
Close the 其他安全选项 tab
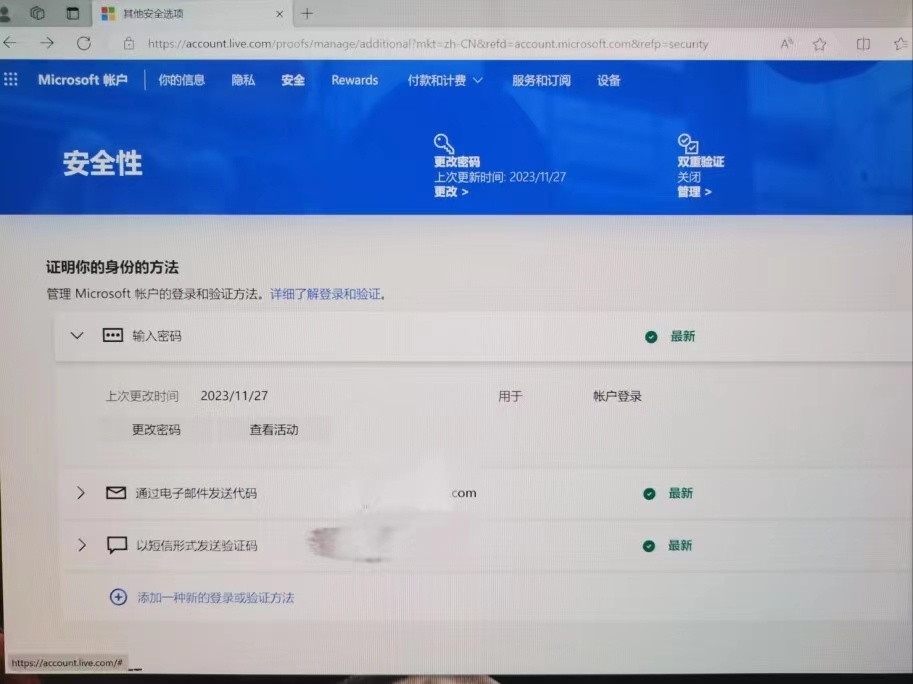pos(279,14)
